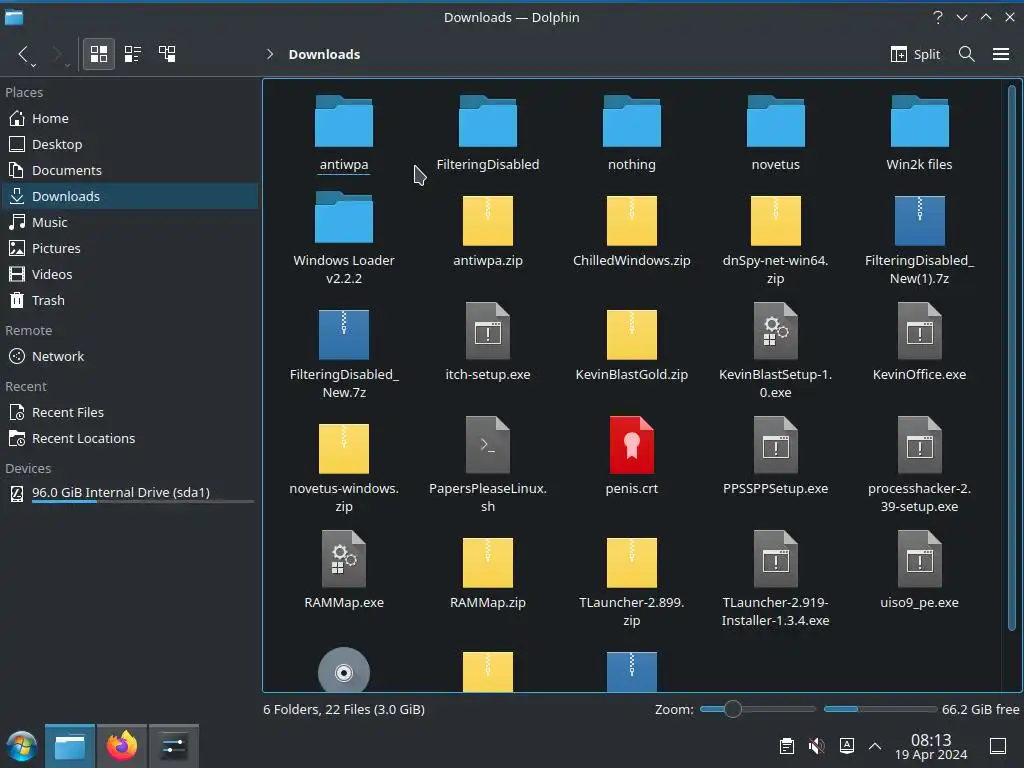Open Recent Locations
This screenshot has height=768, width=1024.
[129, 439]
